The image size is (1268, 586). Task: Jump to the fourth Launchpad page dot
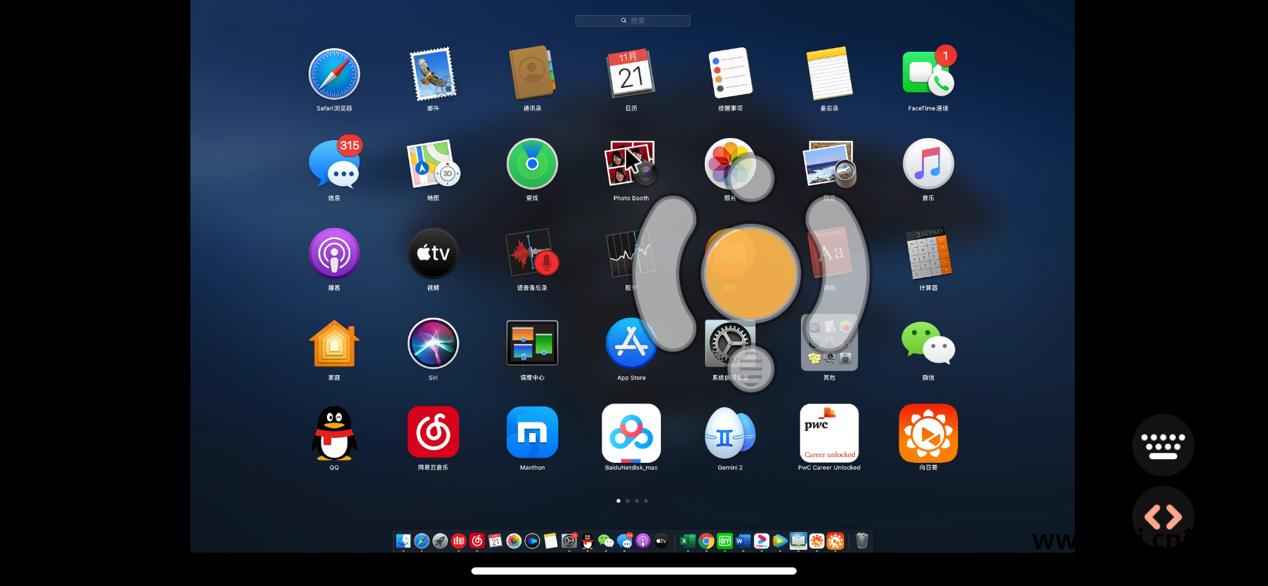(646, 501)
